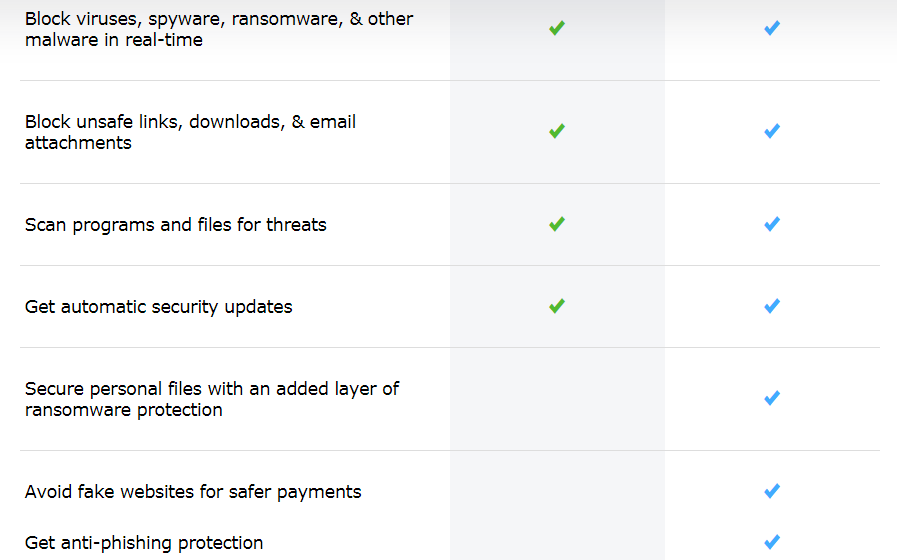Click blue checkmark for unsafe links row

pos(771,131)
